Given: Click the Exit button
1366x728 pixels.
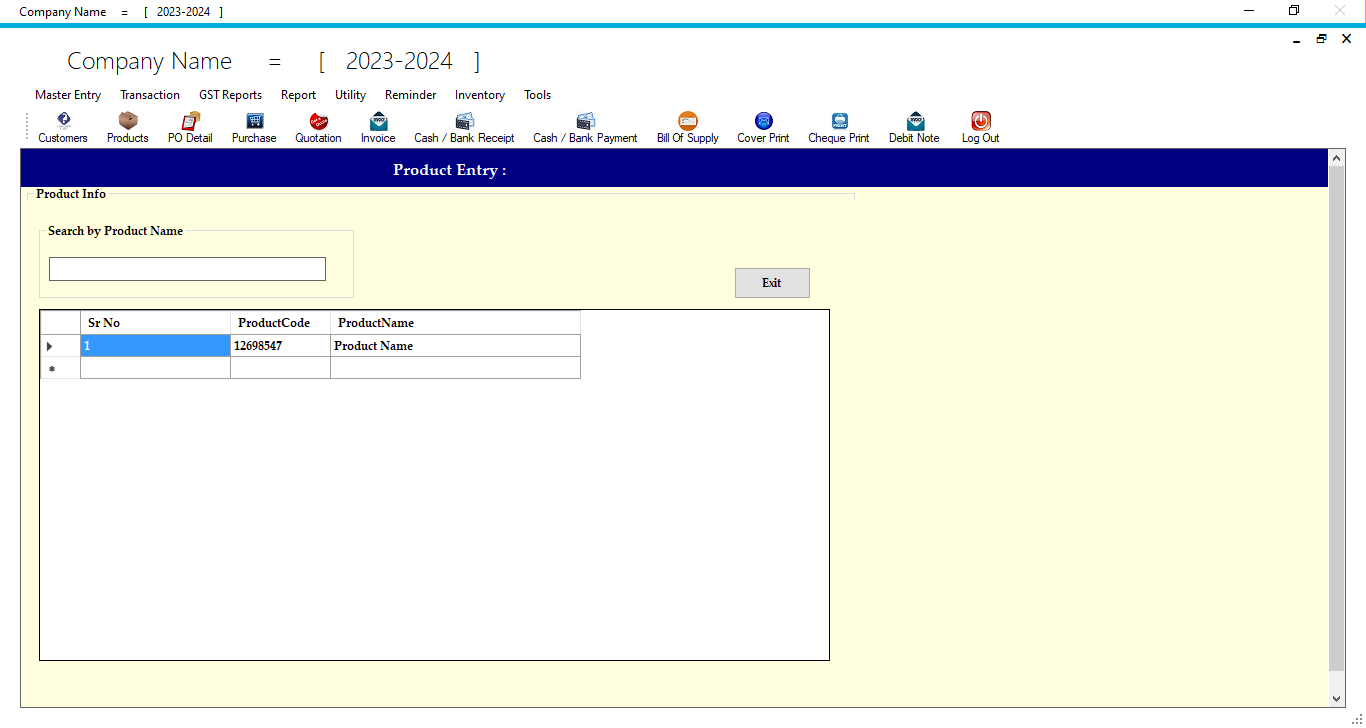Looking at the screenshot, I should pyautogui.click(x=771, y=283).
